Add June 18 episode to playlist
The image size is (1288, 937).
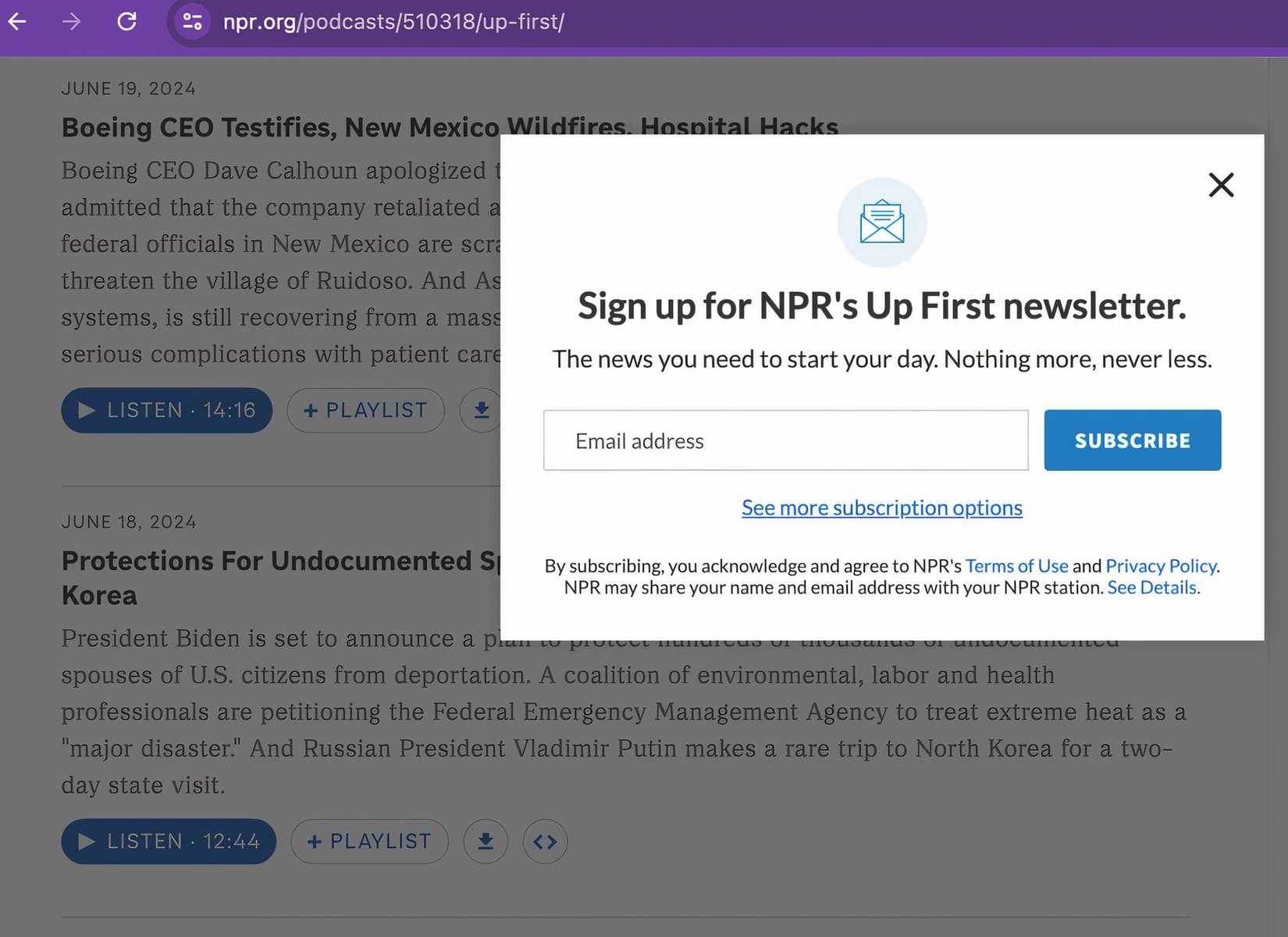point(369,841)
